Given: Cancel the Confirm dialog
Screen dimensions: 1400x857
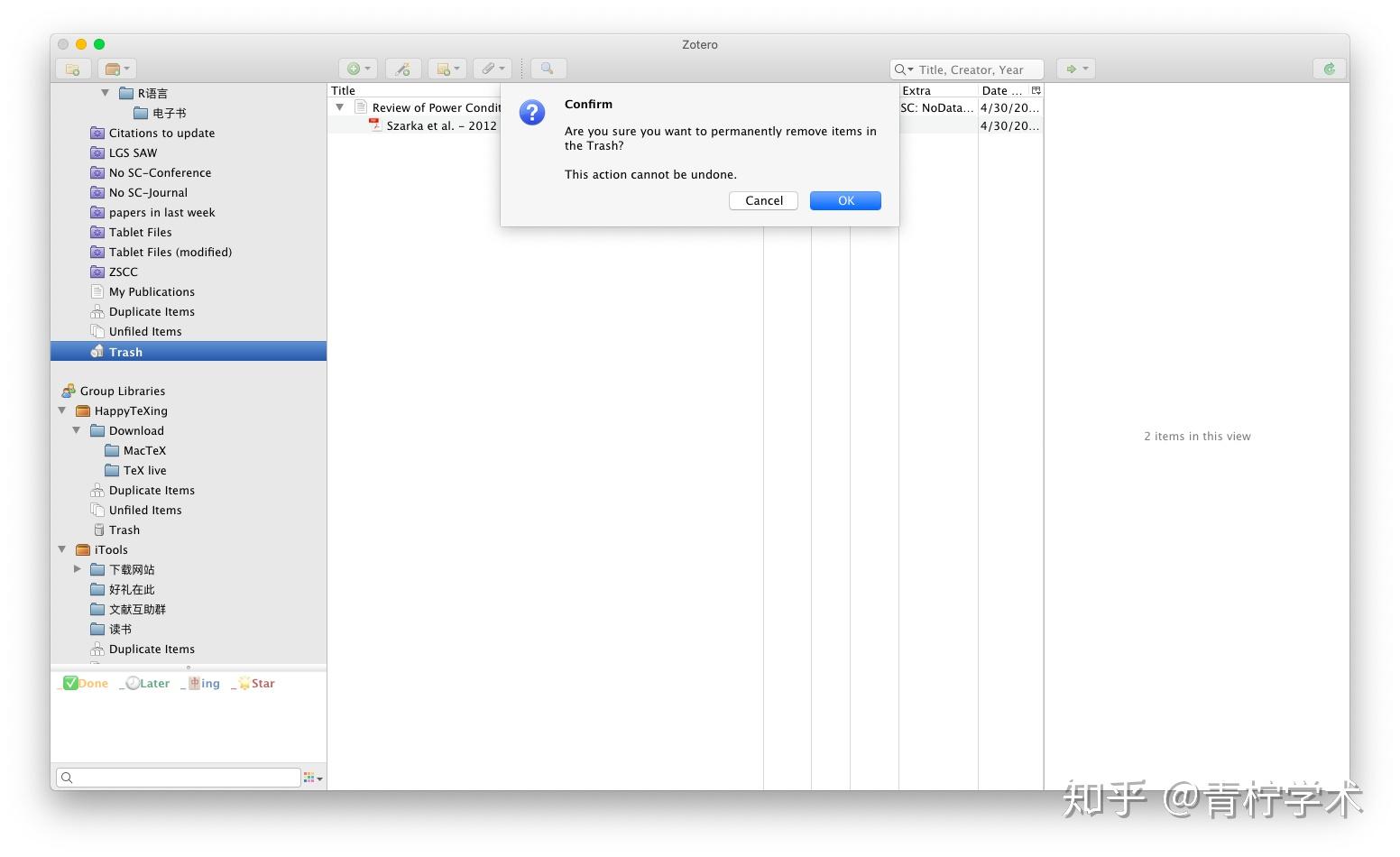Looking at the screenshot, I should pyautogui.click(x=764, y=200).
